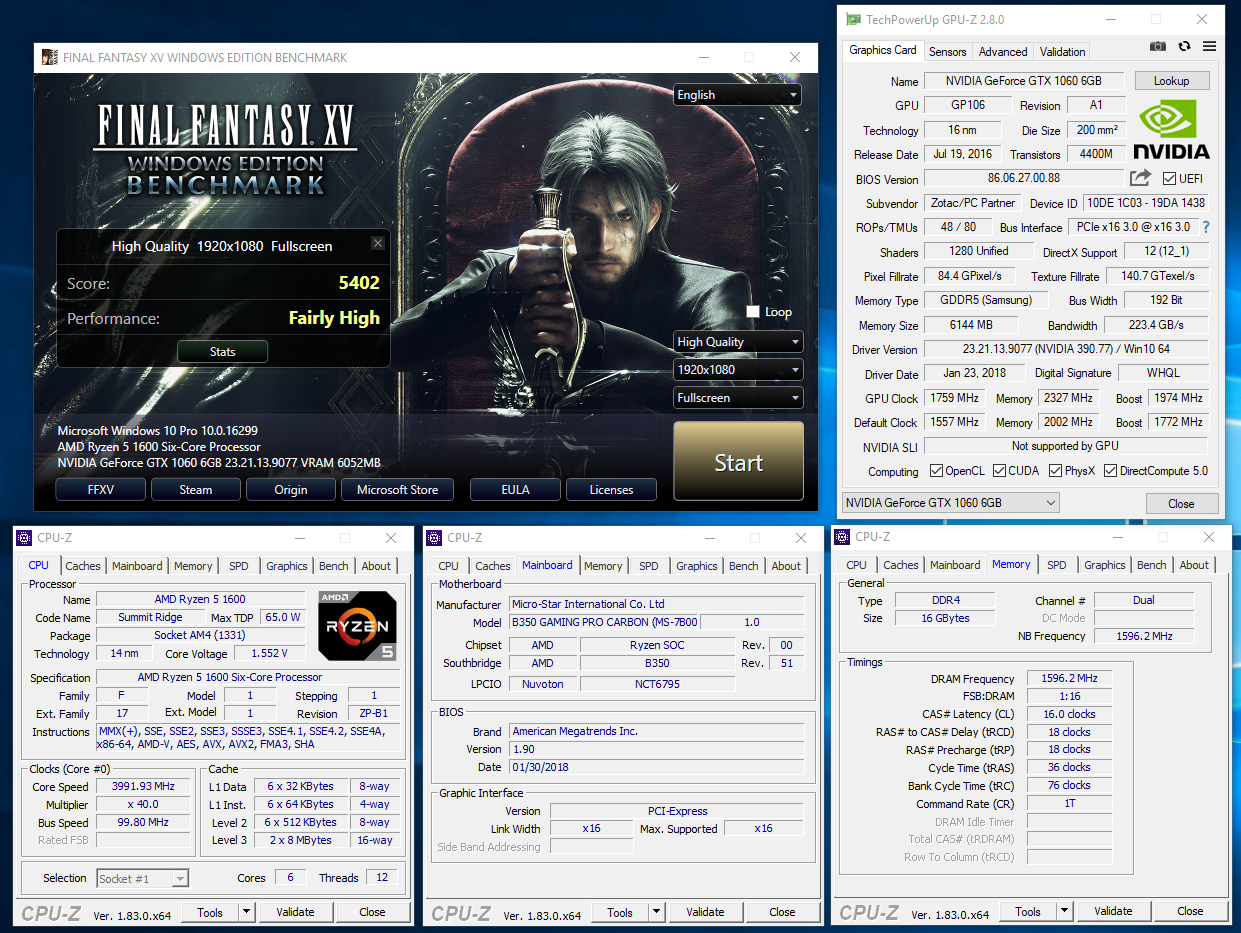Click Validate in CPU-Z CPU window
This screenshot has height=933, width=1241.
[x=295, y=912]
